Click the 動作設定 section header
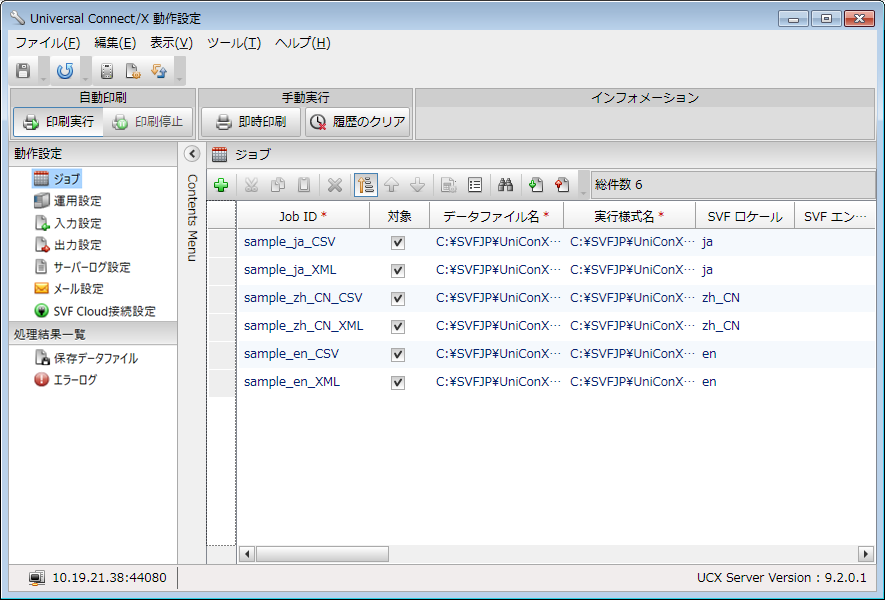The width and height of the screenshot is (885, 600). coord(93,154)
